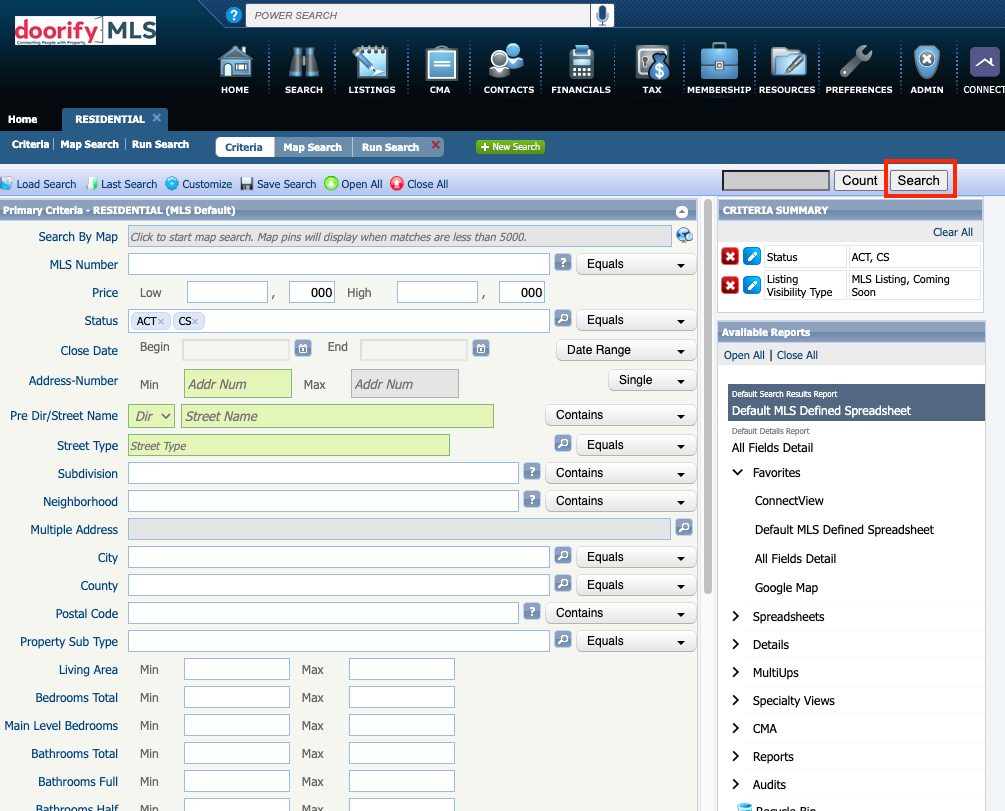The height and width of the screenshot is (811, 1005).
Task: Open the Status lookup magnifier icon
Action: coord(563,318)
